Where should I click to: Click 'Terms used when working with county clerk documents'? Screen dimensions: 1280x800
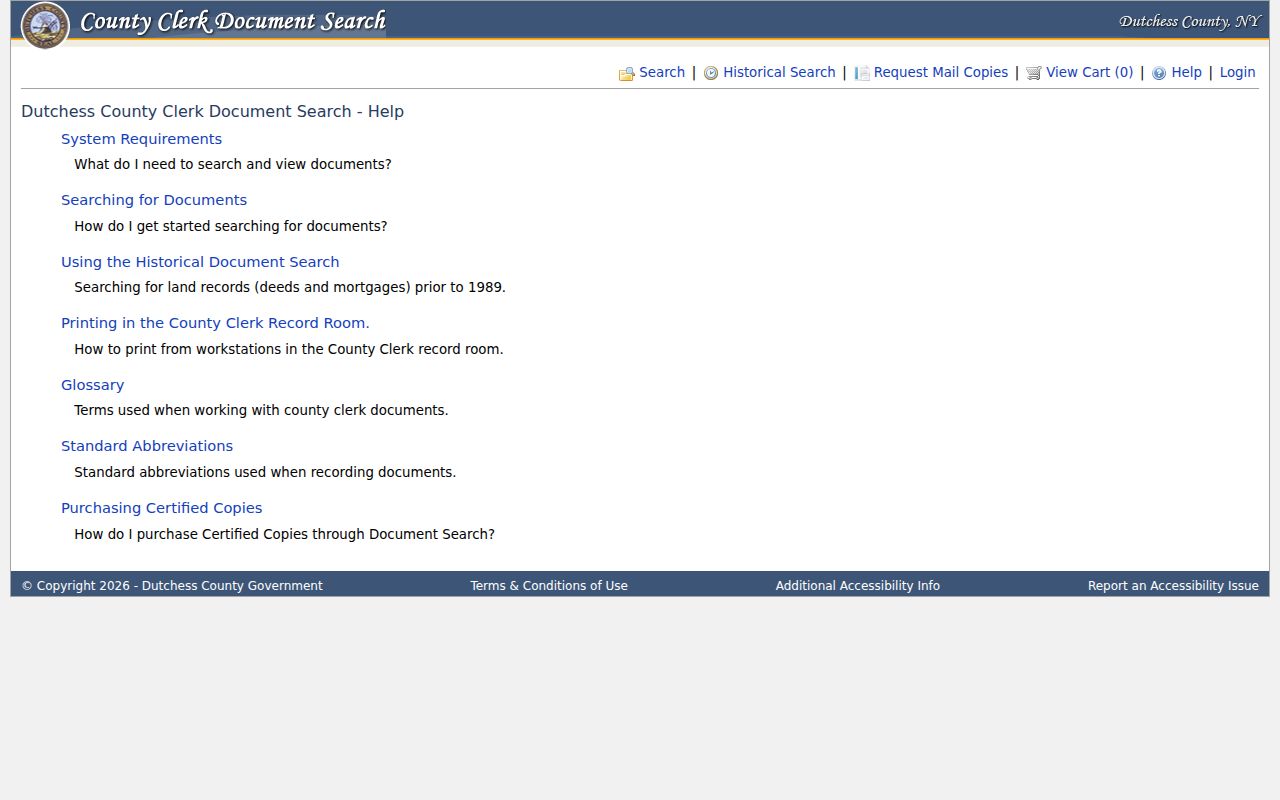pyautogui.click(x=261, y=410)
